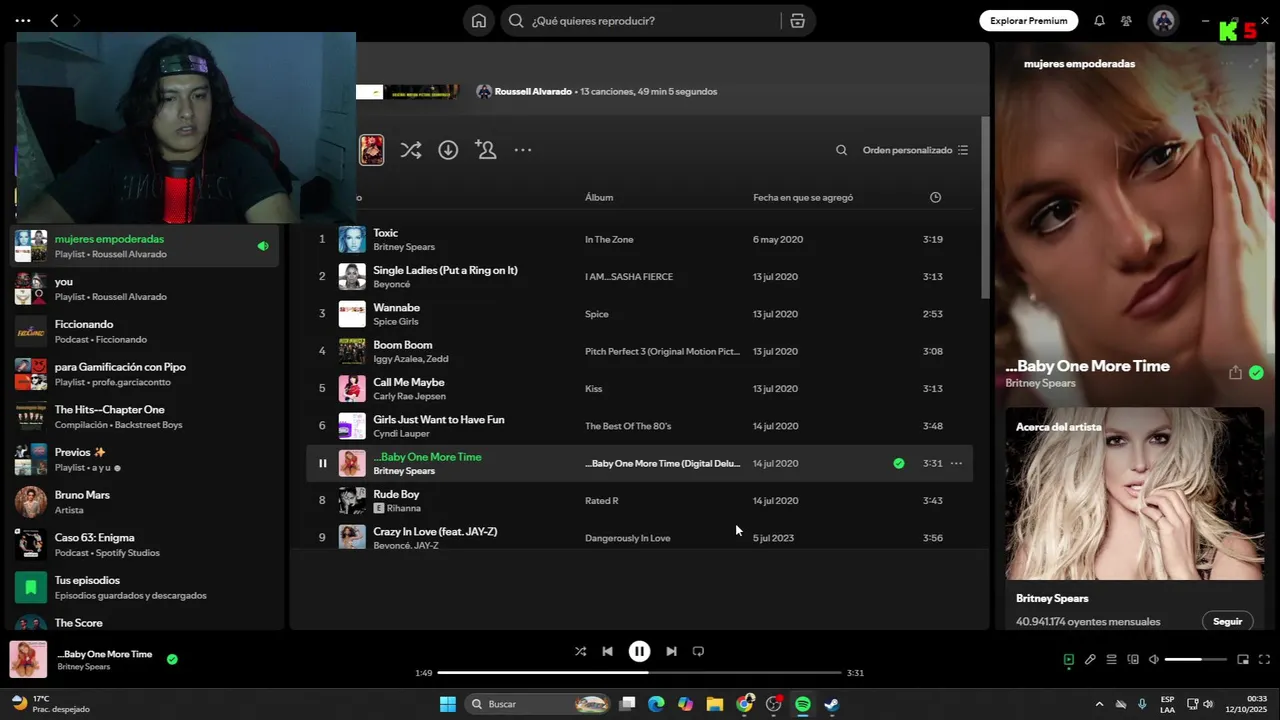Open Bruno Mars artist in sidebar
The image size is (1280, 720).
pos(145,502)
